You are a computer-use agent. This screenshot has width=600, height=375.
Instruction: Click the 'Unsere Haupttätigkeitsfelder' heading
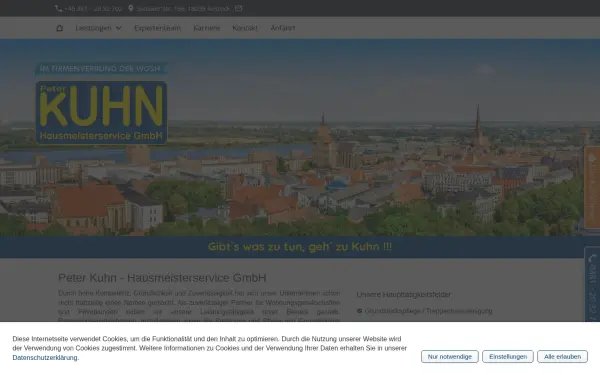coord(404,295)
